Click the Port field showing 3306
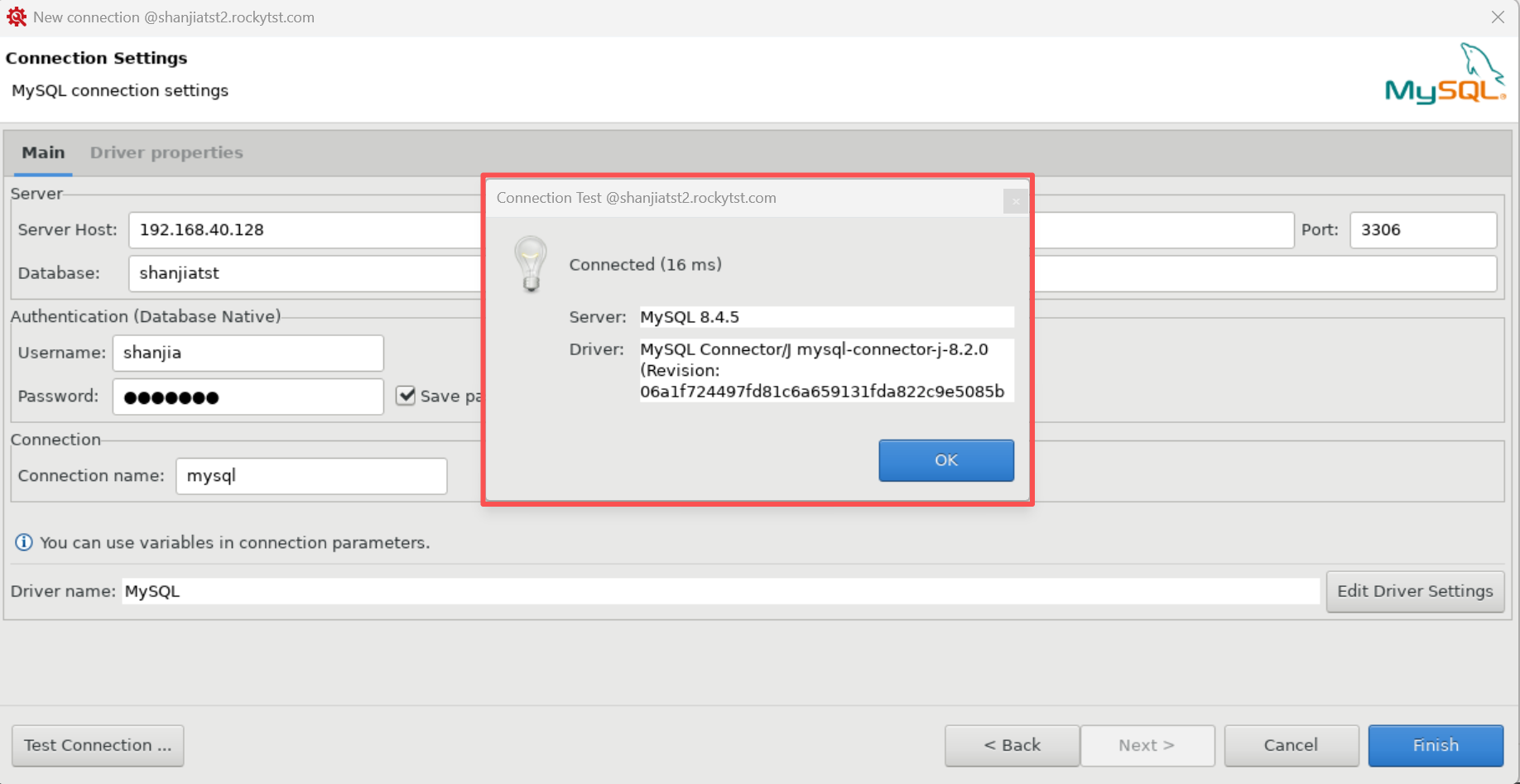The width and height of the screenshot is (1520, 784). click(x=1423, y=230)
